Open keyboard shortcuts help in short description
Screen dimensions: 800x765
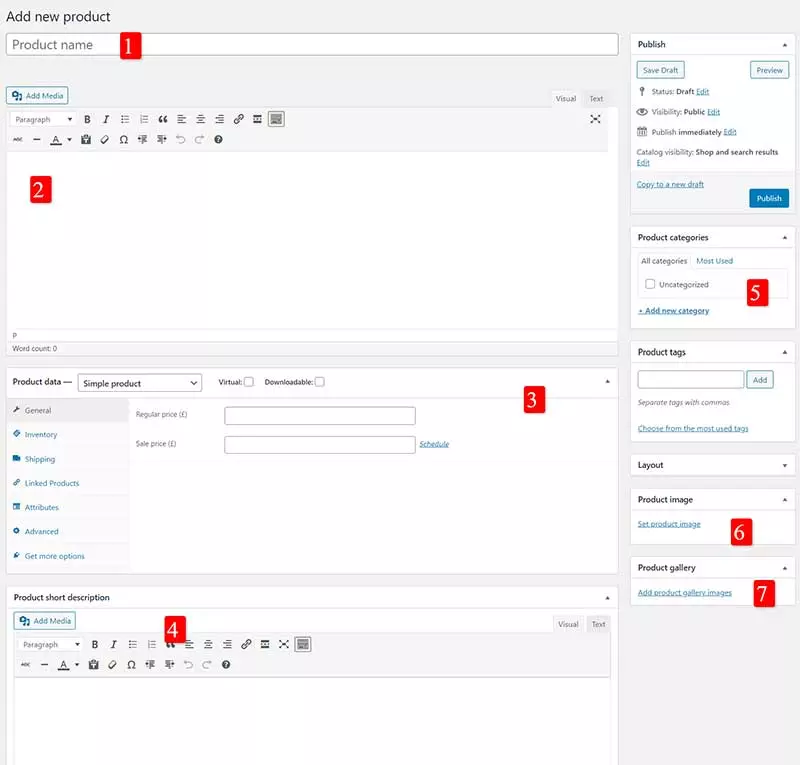tap(226, 664)
